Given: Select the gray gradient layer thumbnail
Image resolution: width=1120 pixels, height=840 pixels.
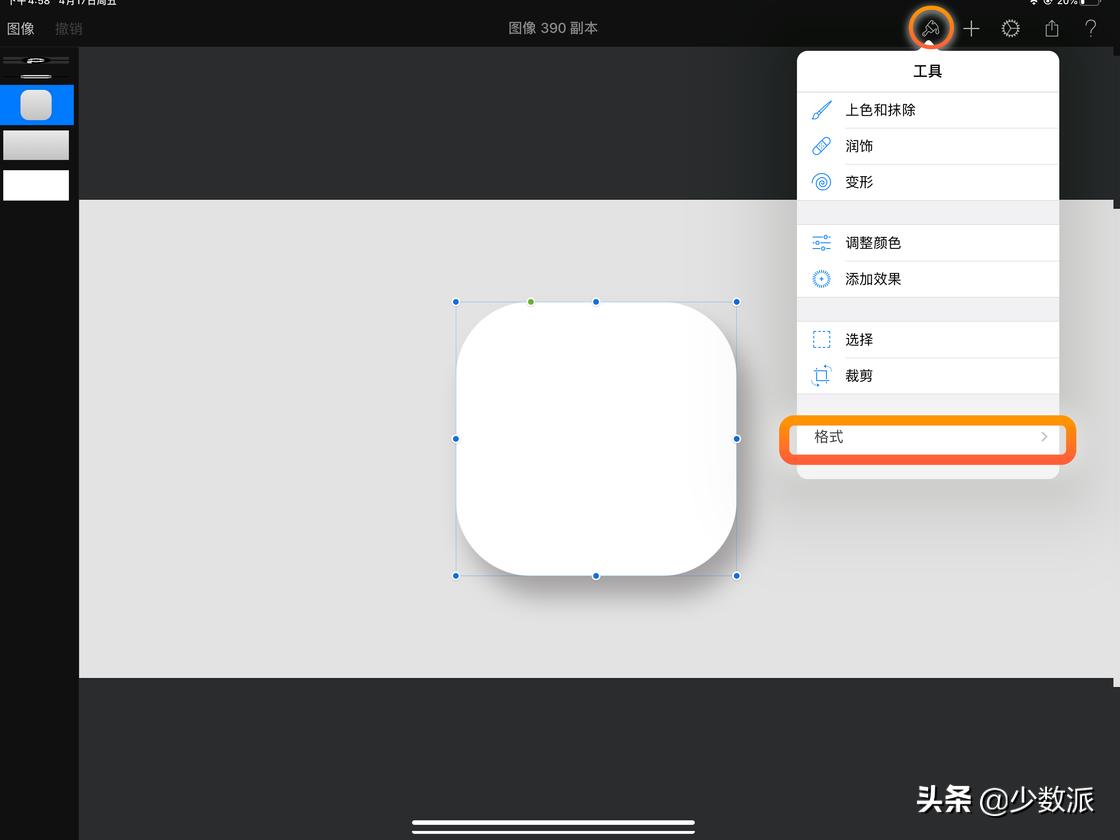Looking at the screenshot, I should (36, 145).
